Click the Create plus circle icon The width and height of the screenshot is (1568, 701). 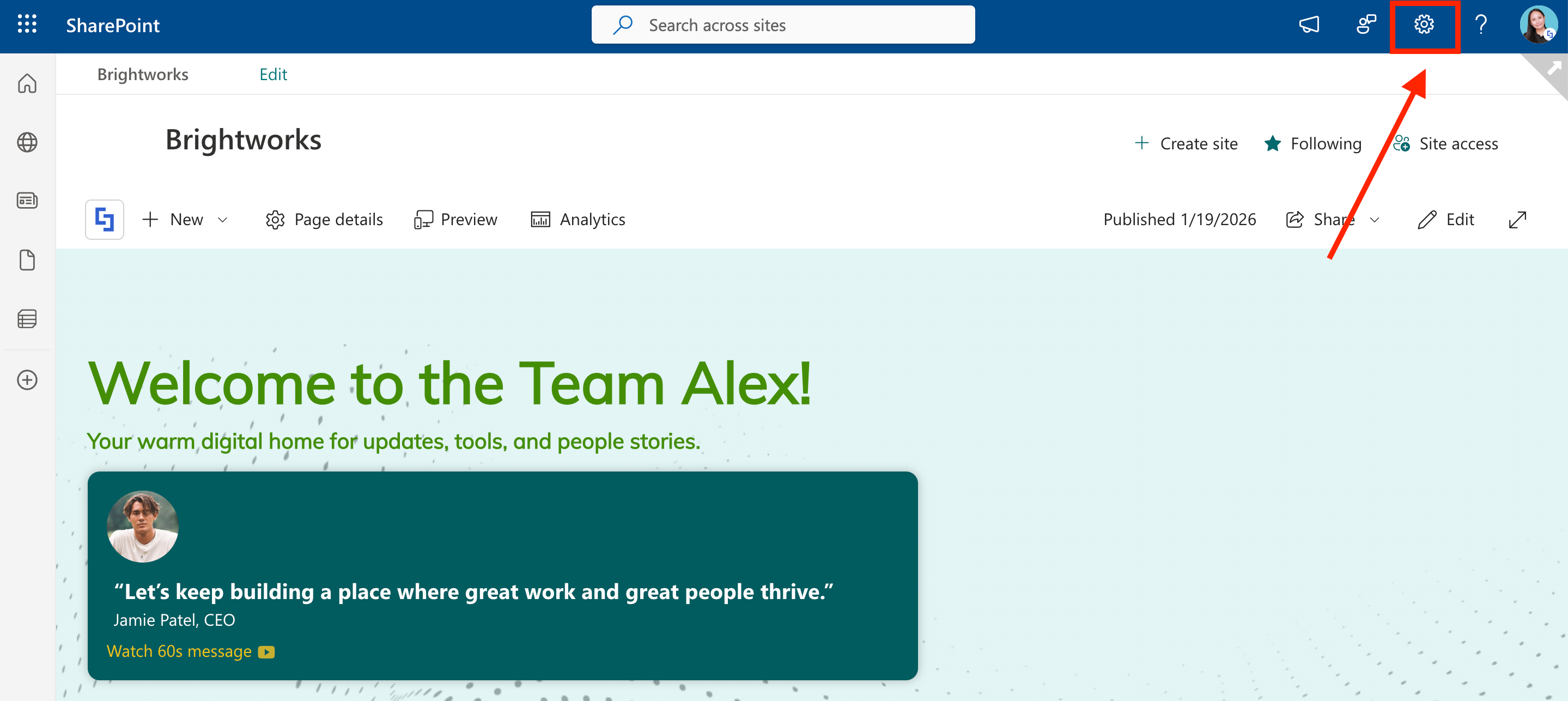point(27,380)
